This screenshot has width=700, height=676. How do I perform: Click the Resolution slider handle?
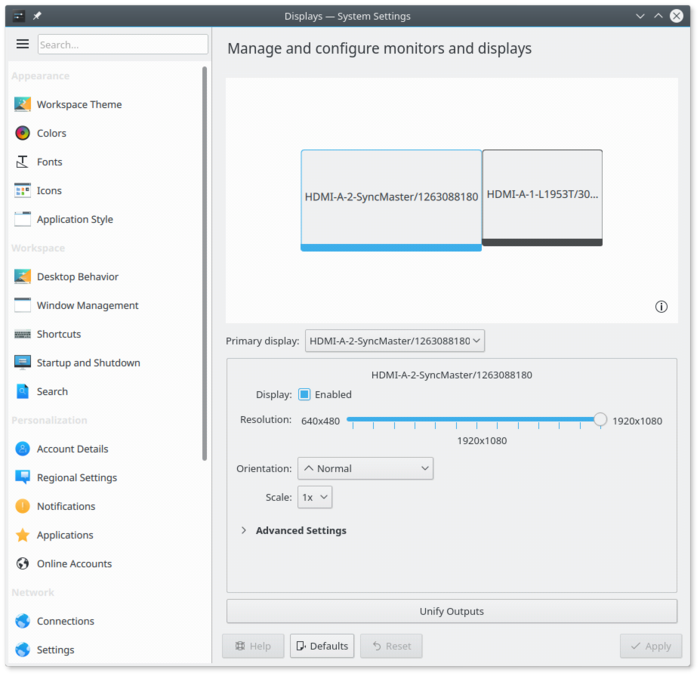(600, 419)
